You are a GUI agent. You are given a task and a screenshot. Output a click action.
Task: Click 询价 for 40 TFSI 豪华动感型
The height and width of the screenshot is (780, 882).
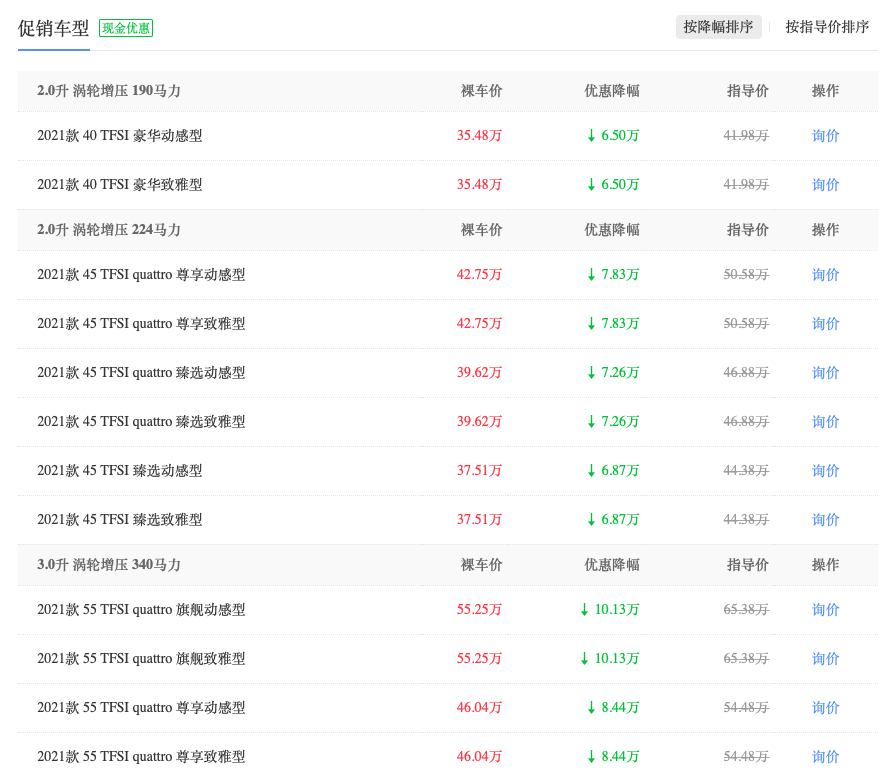pyautogui.click(x=825, y=136)
